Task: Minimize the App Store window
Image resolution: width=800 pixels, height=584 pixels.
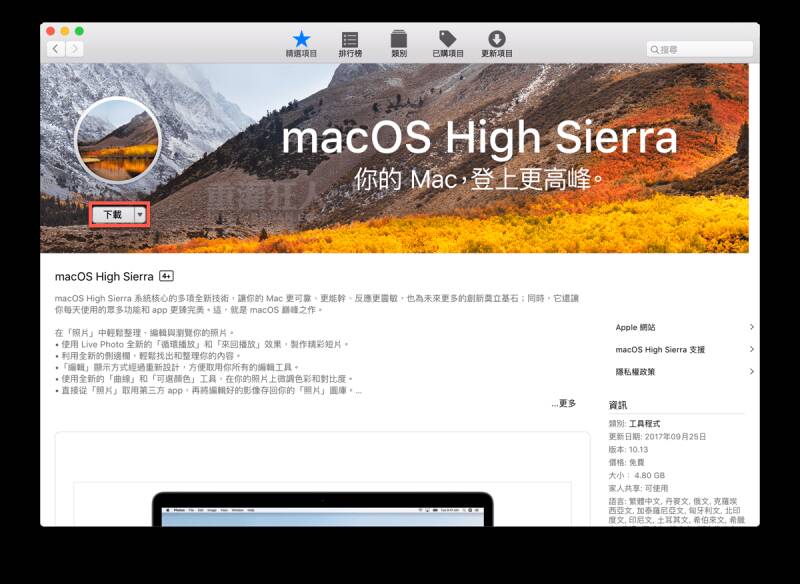Action: click(65, 31)
